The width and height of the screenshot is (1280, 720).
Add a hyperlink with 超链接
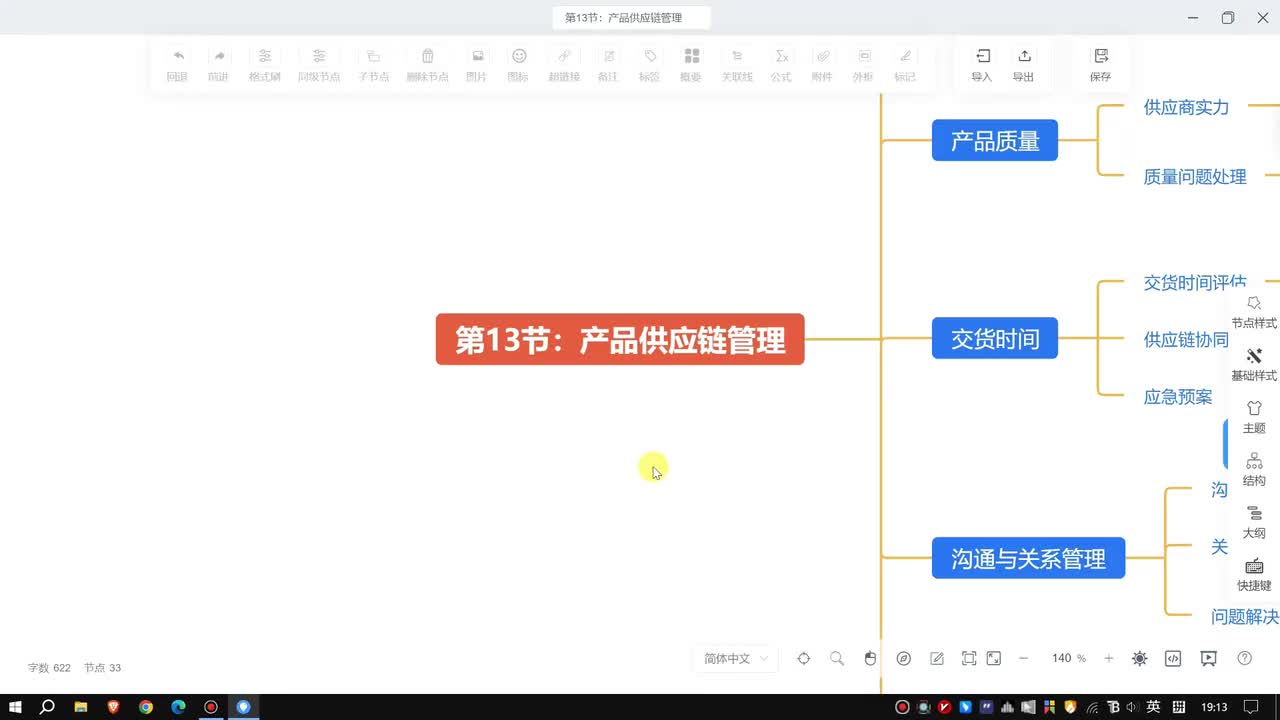coord(564,64)
